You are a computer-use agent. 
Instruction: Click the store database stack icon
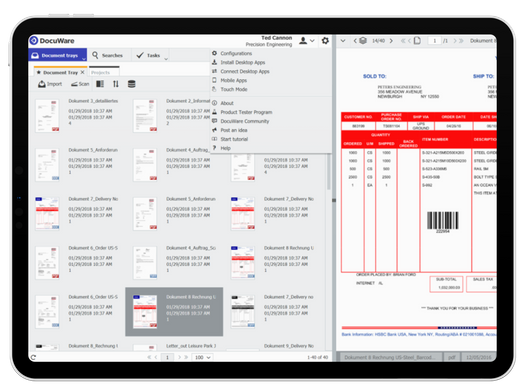coord(132,84)
